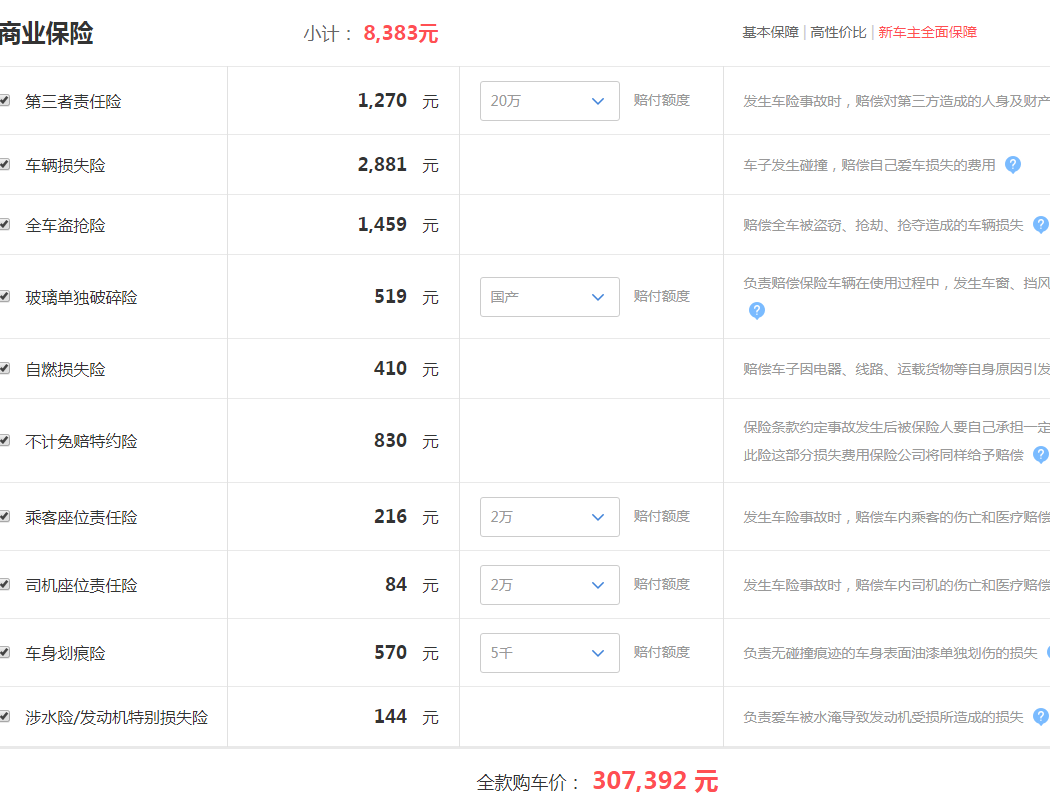Open help icon for 不计免赔特约险 description
The width and height of the screenshot is (1050, 796).
pyautogui.click(x=1041, y=455)
